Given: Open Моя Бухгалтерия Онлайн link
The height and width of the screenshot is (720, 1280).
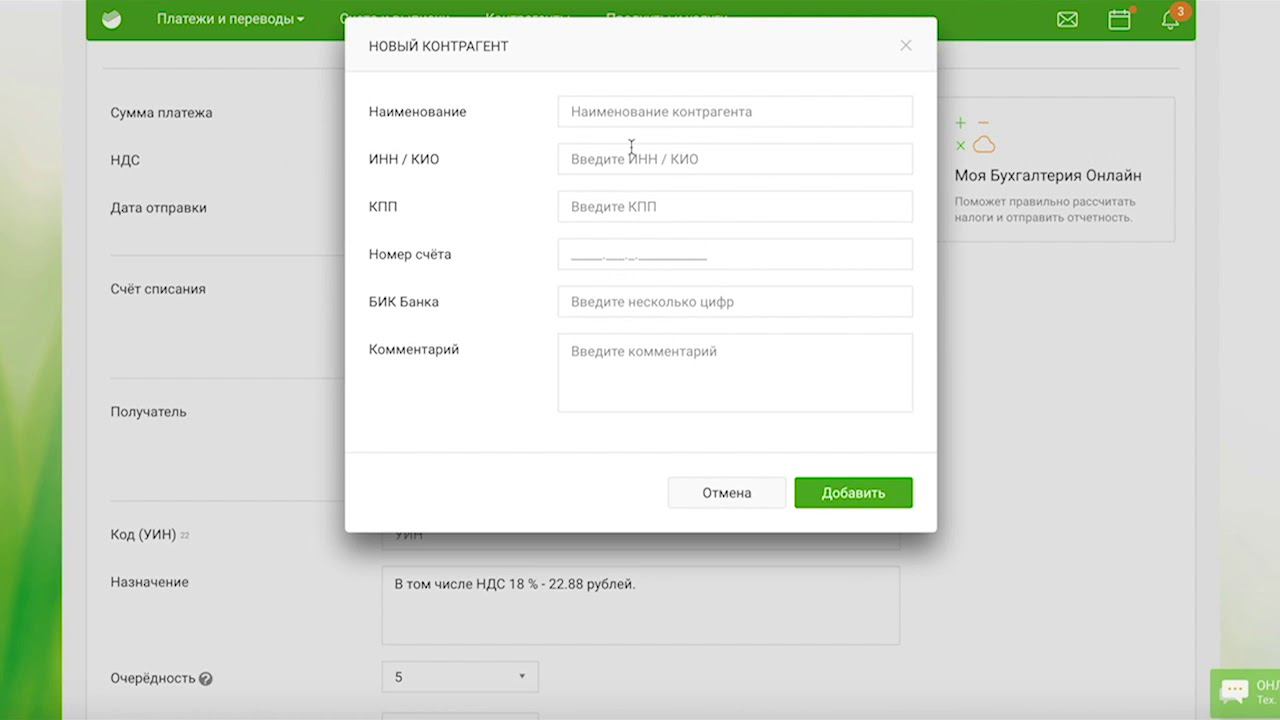Looking at the screenshot, I should (1048, 176).
